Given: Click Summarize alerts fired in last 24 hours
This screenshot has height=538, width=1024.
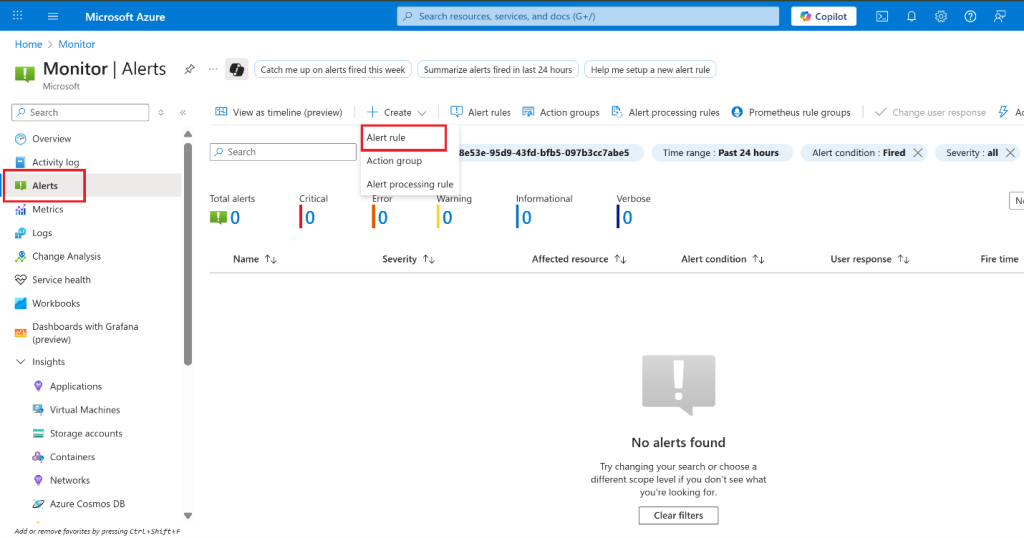Looking at the screenshot, I should coord(498,69).
